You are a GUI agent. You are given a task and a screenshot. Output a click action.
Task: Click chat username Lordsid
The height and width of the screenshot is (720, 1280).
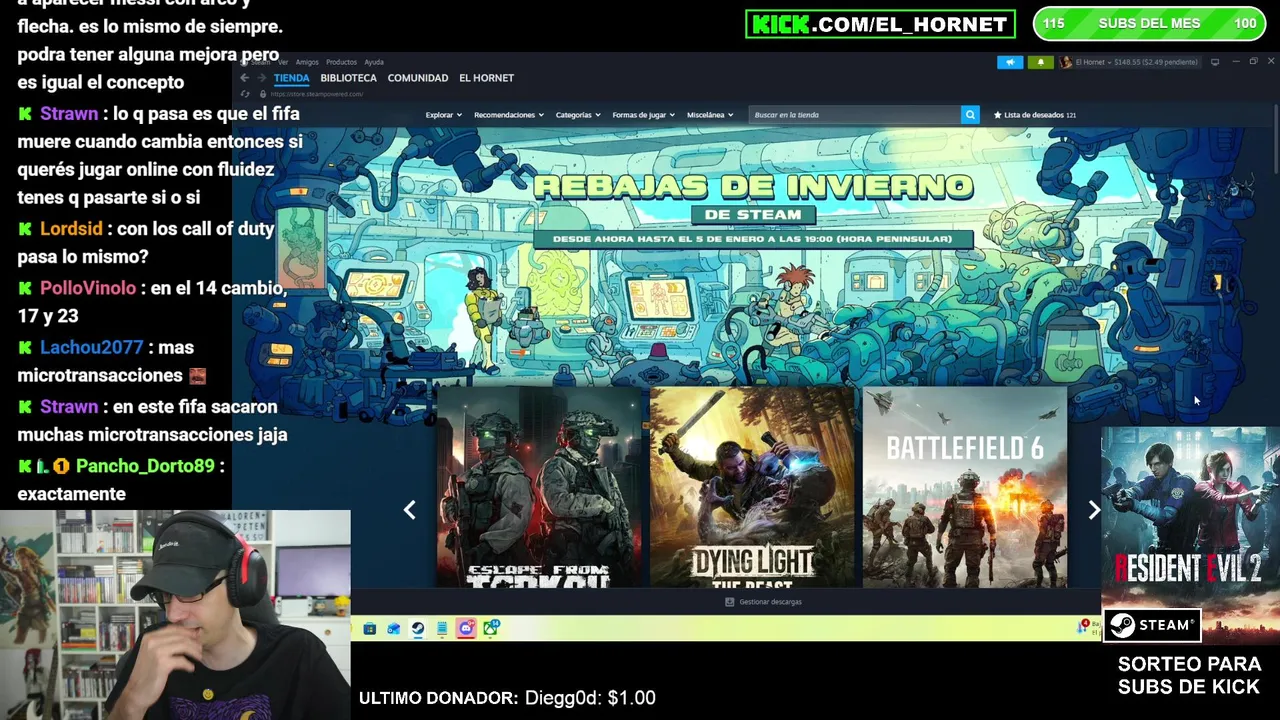tap(71, 229)
